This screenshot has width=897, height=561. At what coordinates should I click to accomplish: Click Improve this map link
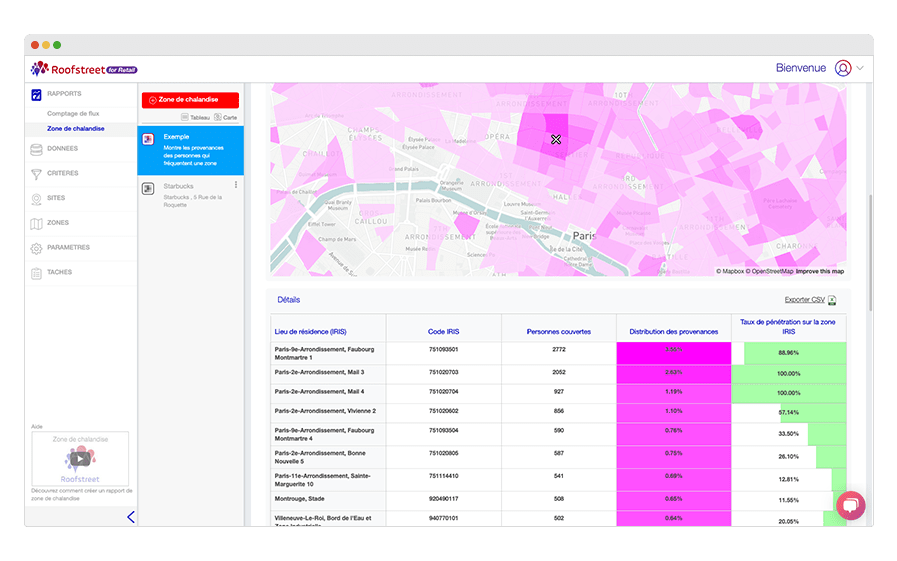(820, 272)
